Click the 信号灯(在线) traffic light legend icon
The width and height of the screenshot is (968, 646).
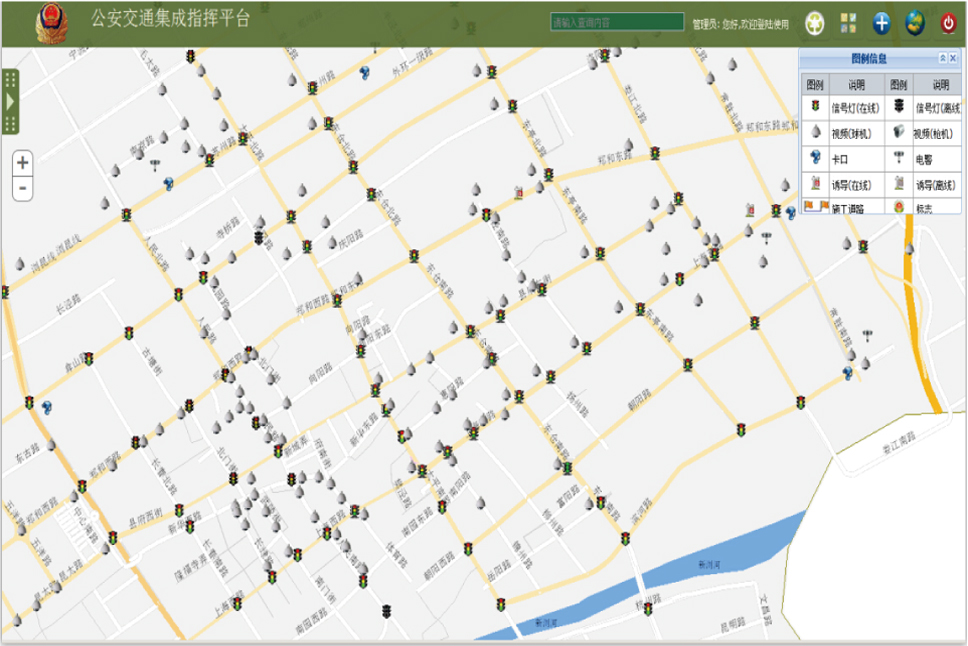tap(814, 107)
